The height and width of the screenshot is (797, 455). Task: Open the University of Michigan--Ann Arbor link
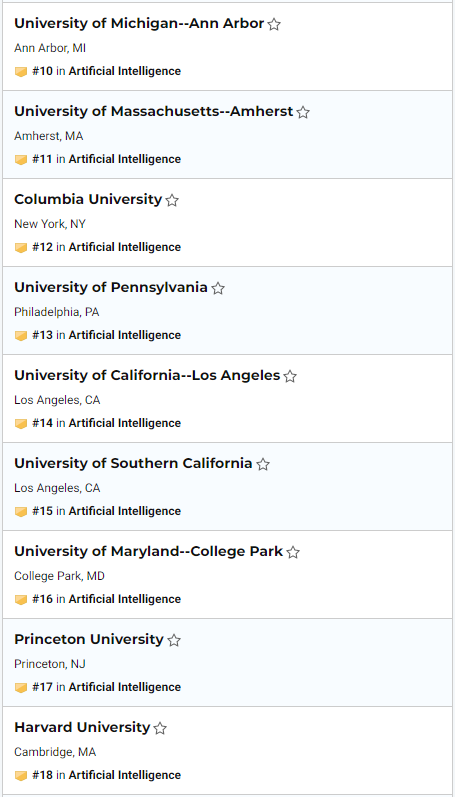click(x=139, y=23)
